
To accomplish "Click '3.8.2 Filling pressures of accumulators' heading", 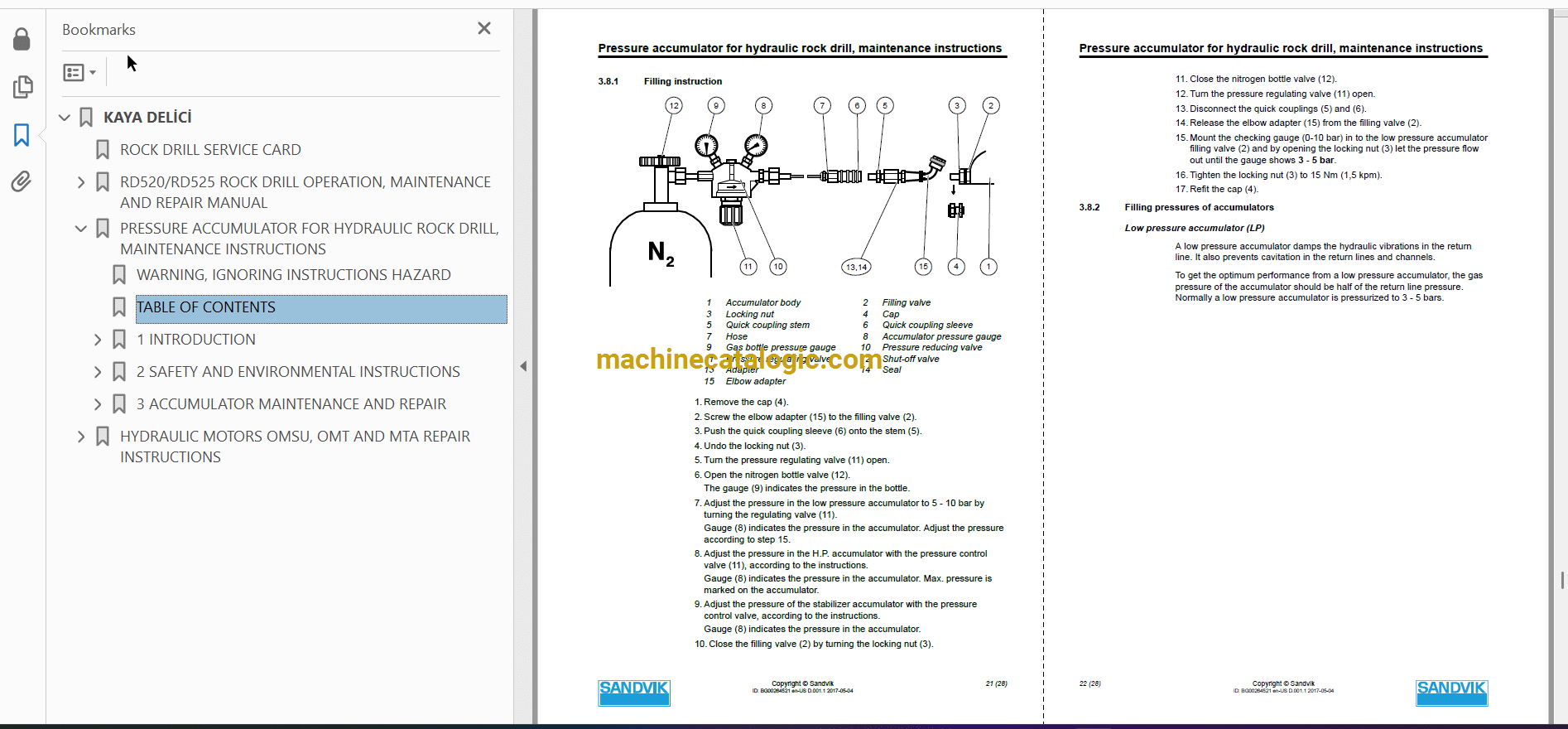I will pyautogui.click(x=1176, y=207).
